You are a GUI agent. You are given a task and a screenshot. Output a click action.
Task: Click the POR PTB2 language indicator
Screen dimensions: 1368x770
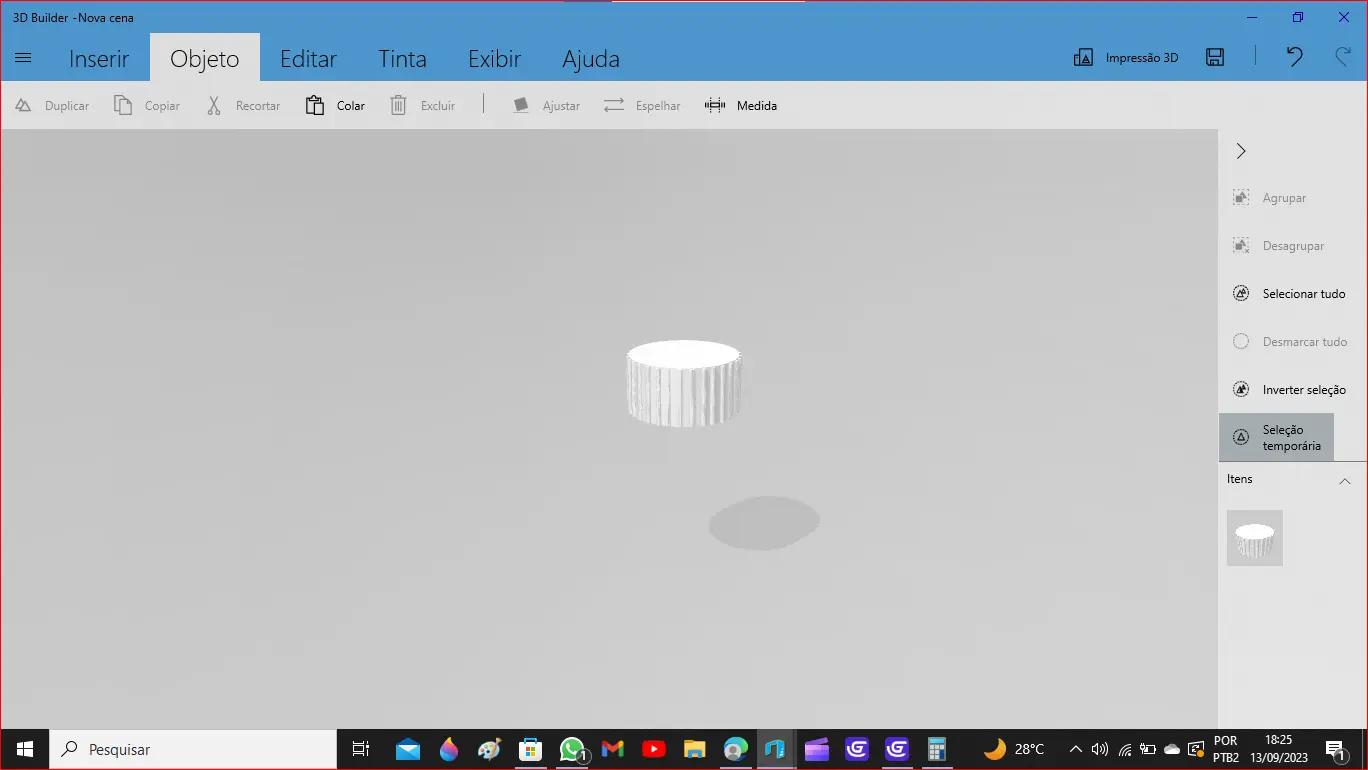(x=1226, y=749)
